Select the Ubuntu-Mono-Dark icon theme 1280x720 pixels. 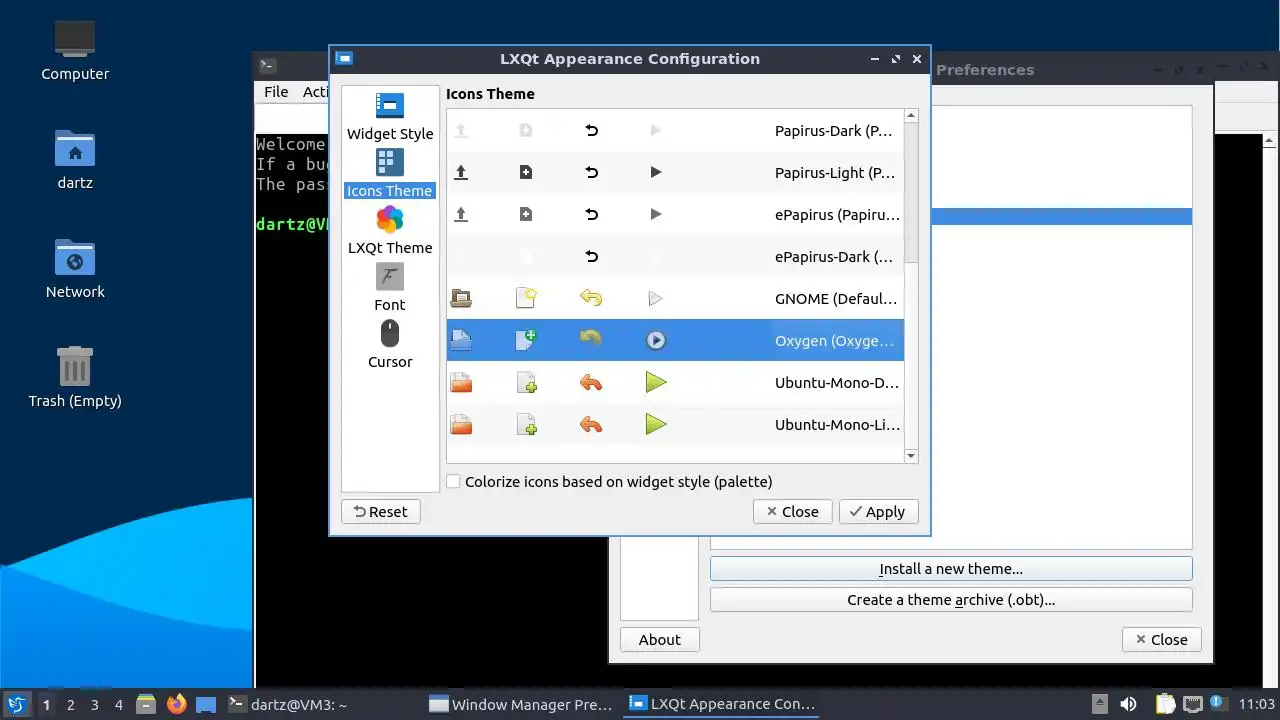675,383
